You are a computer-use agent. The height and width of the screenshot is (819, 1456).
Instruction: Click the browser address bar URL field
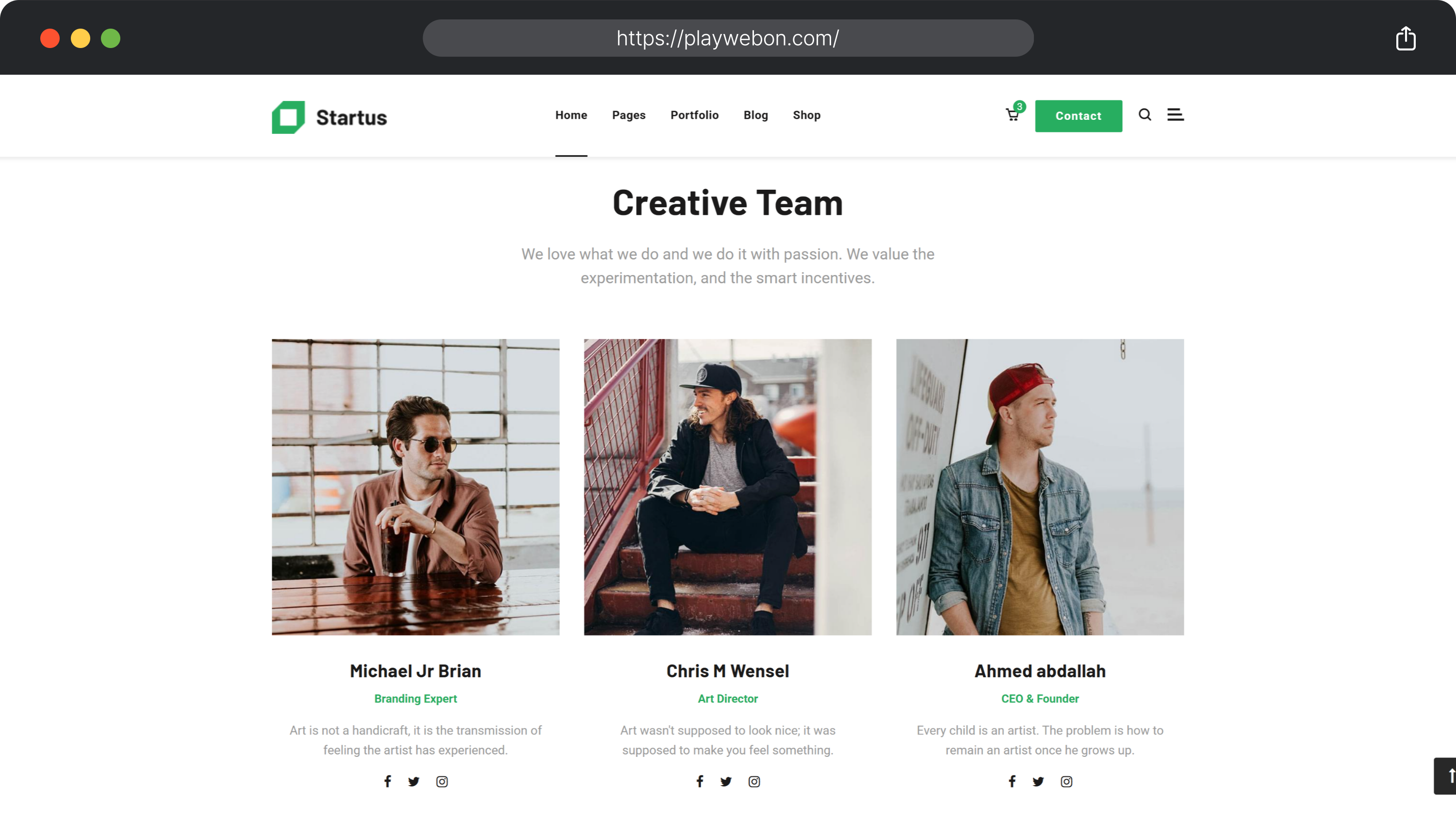click(x=728, y=38)
